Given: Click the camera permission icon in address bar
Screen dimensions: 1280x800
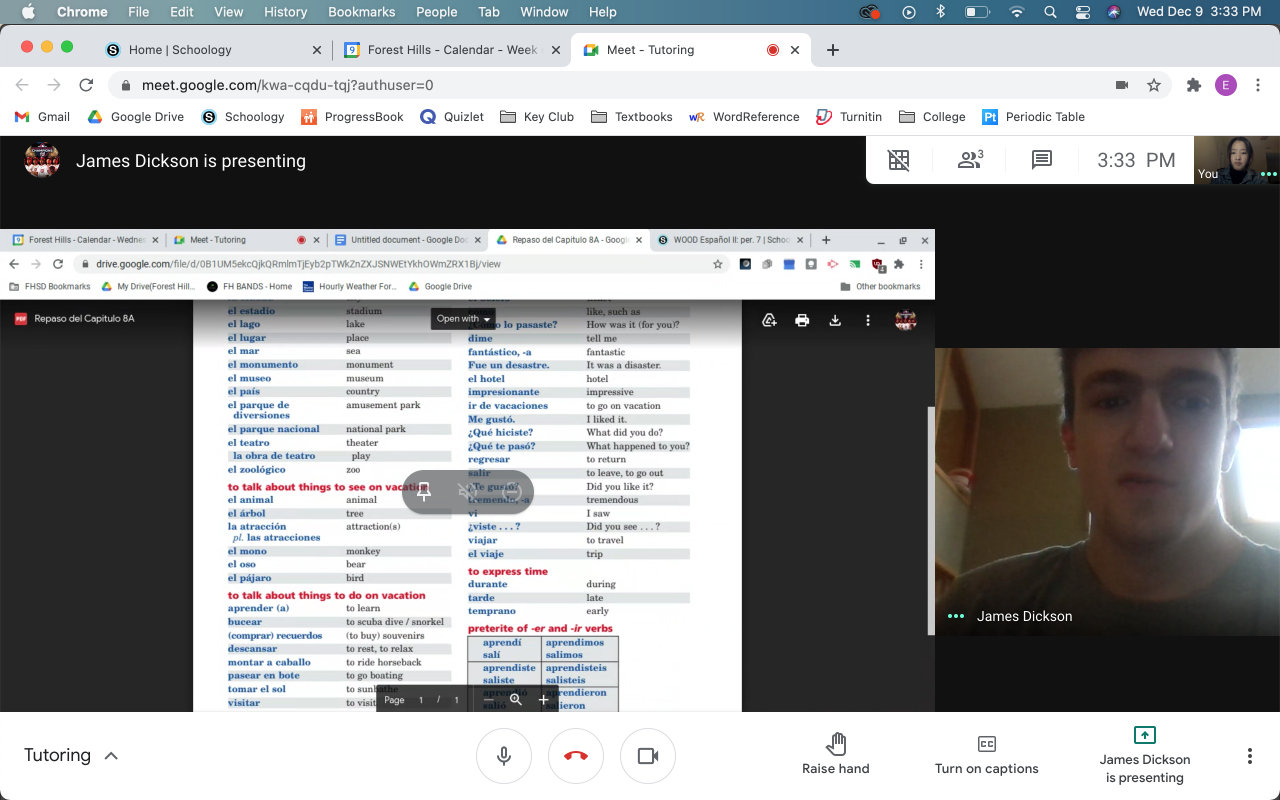Looking at the screenshot, I should pyautogui.click(x=1122, y=85).
